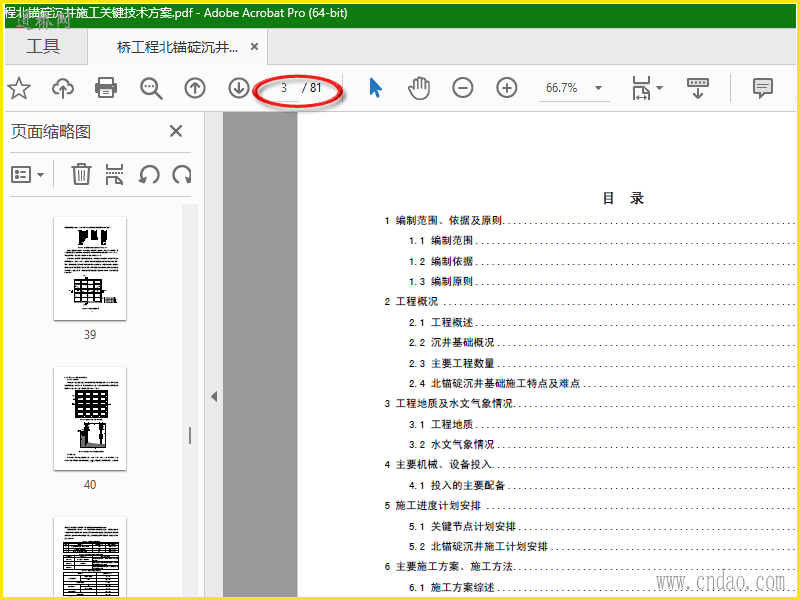Zoom out with the minus icon
Image resolution: width=800 pixels, height=600 pixels.
463,88
